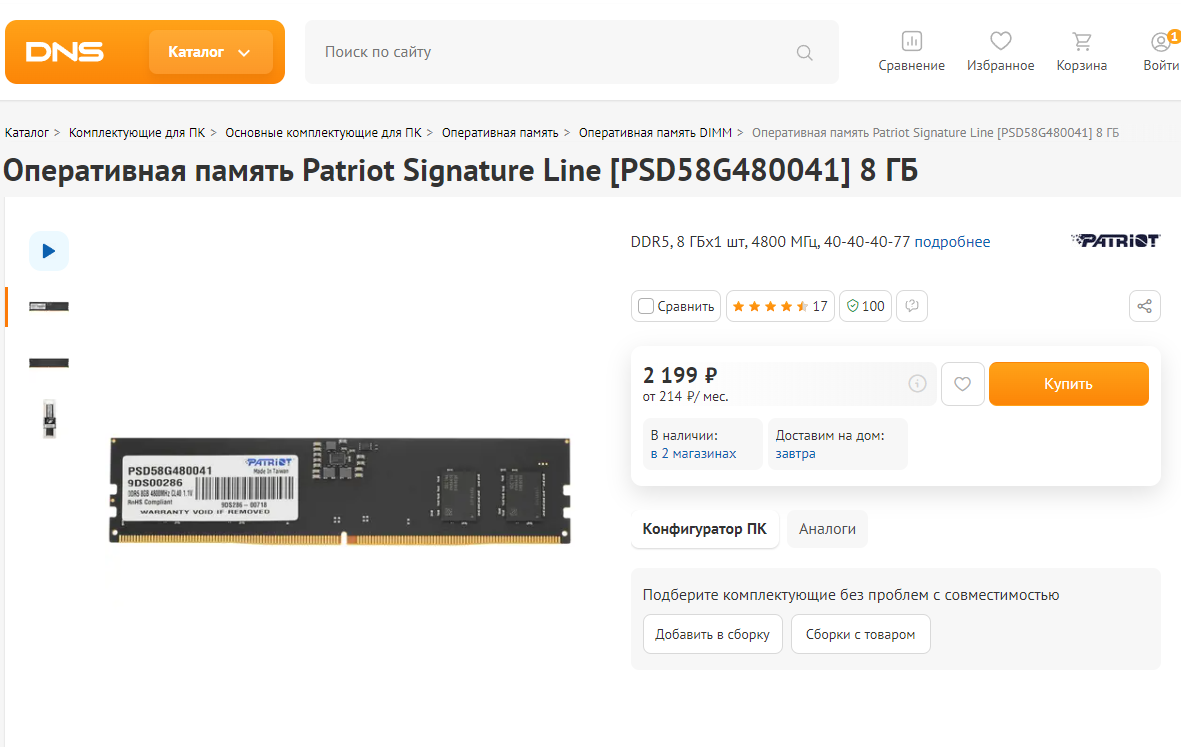Share this product via share icon

1145,306
